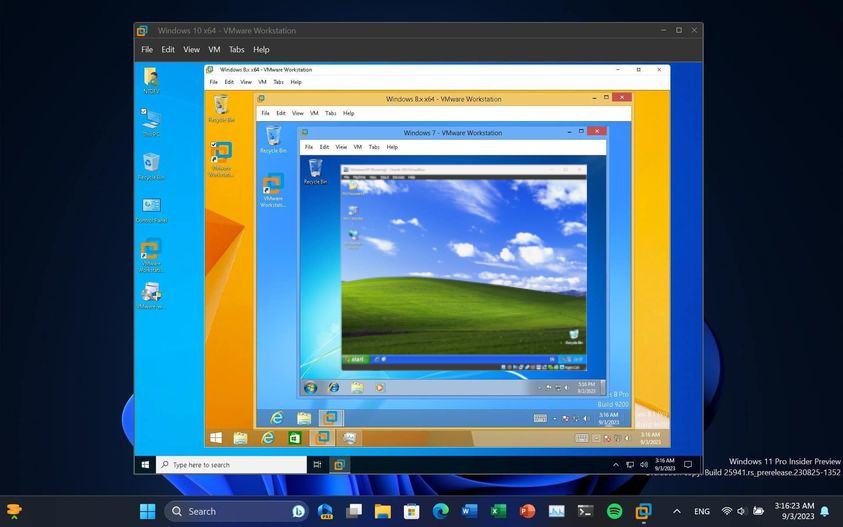
Task: Click the Windows XP green start button
Action: 356,359
